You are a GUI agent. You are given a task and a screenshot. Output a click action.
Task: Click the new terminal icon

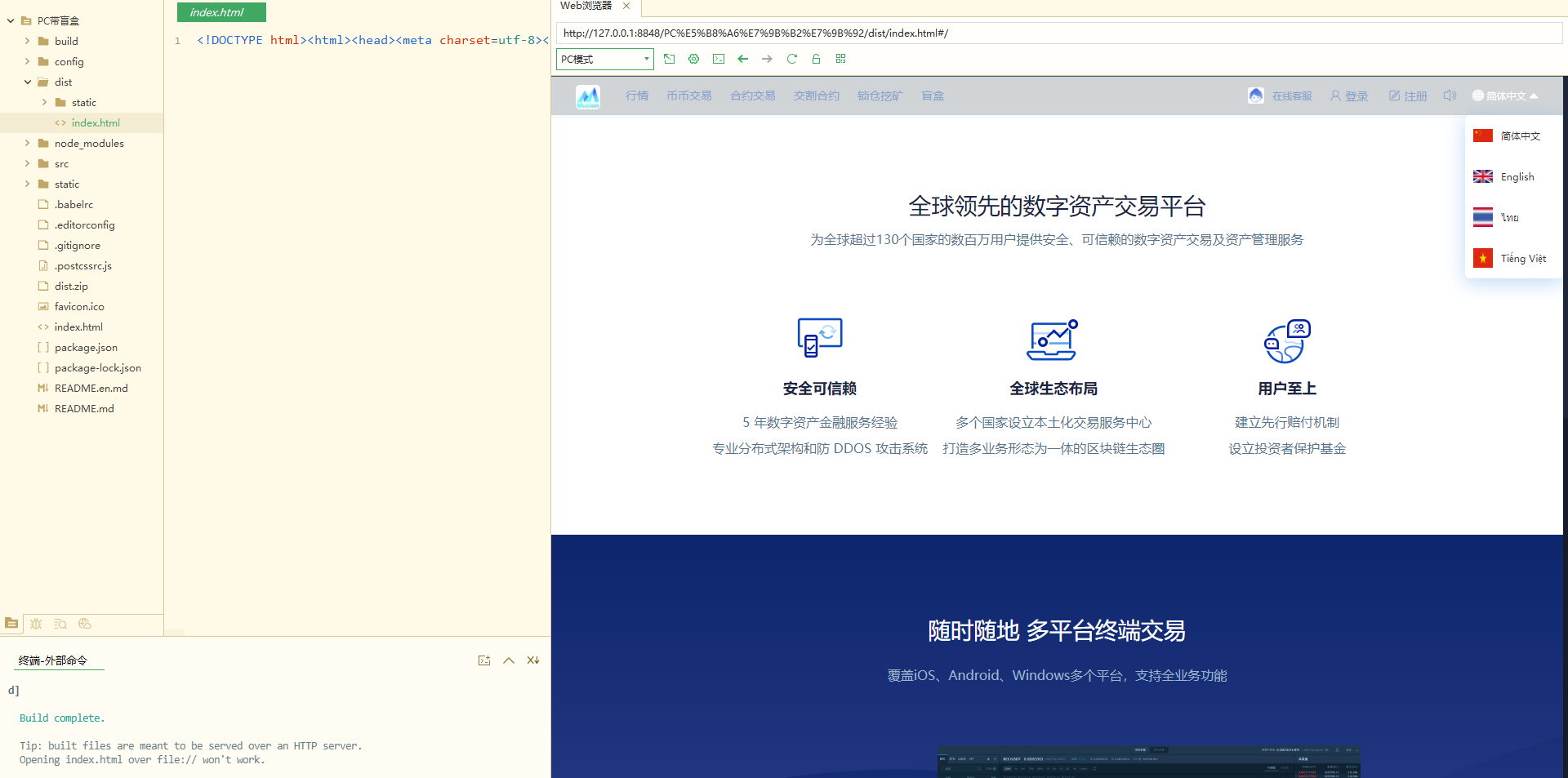point(484,660)
